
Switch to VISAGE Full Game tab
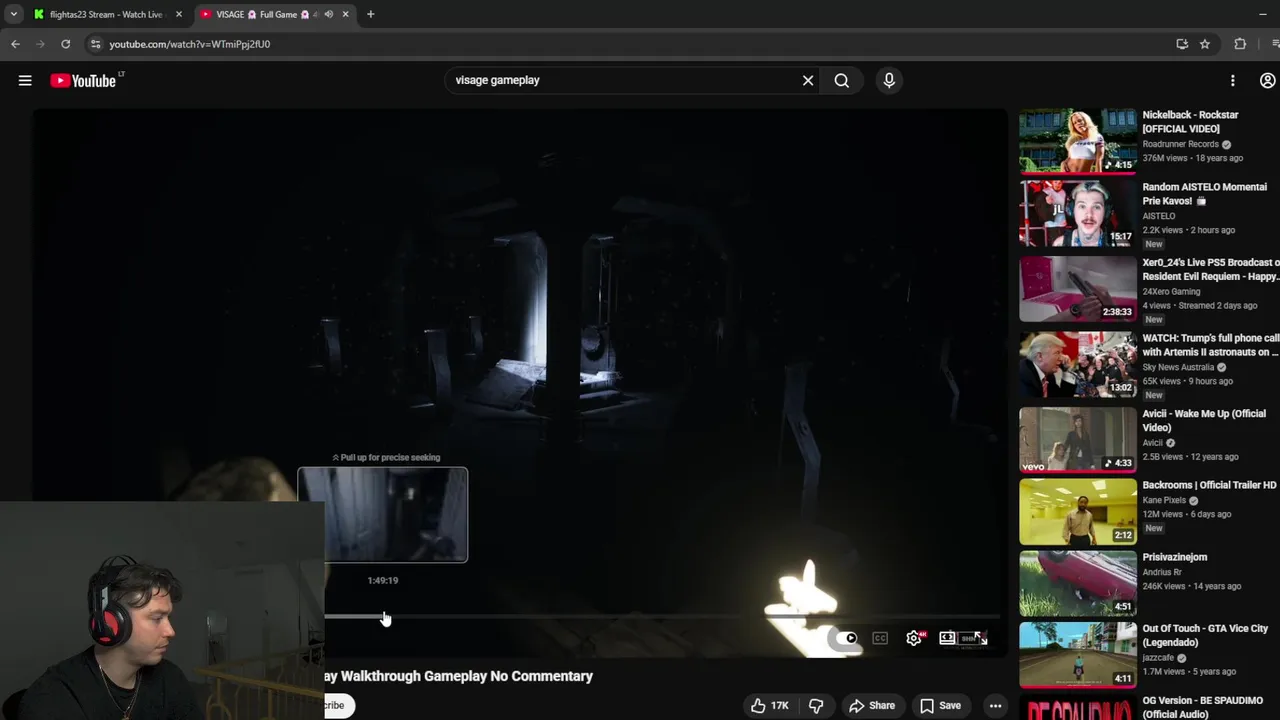coord(274,14)
